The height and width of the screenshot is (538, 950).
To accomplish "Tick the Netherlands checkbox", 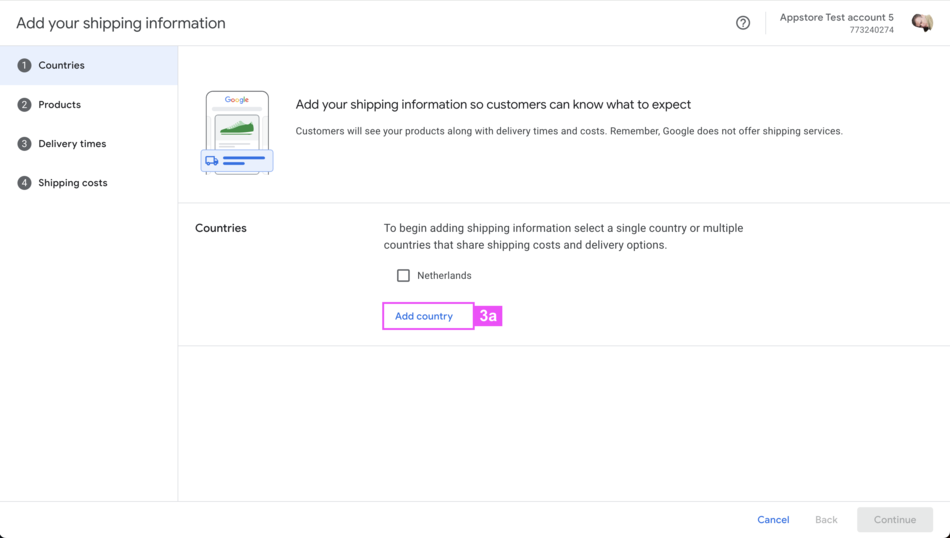I will tap(403, 276).
